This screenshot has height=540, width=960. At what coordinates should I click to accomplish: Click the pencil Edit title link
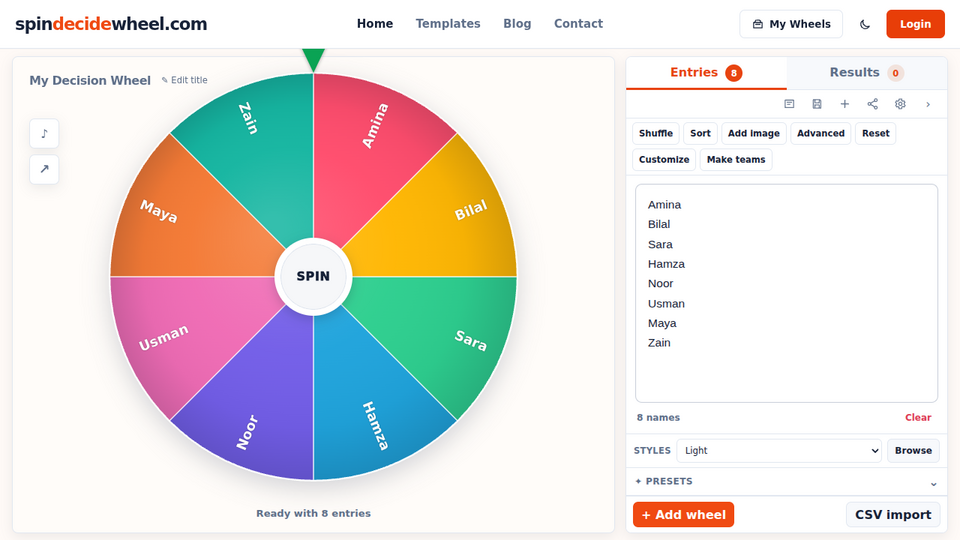(184, 80)
